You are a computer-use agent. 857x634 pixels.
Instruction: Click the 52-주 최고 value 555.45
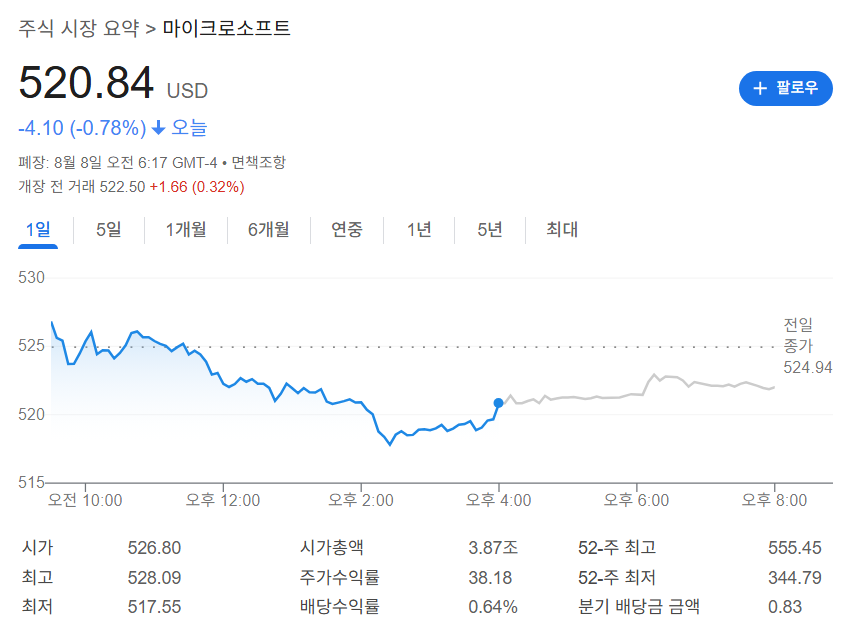click(794, 548)
